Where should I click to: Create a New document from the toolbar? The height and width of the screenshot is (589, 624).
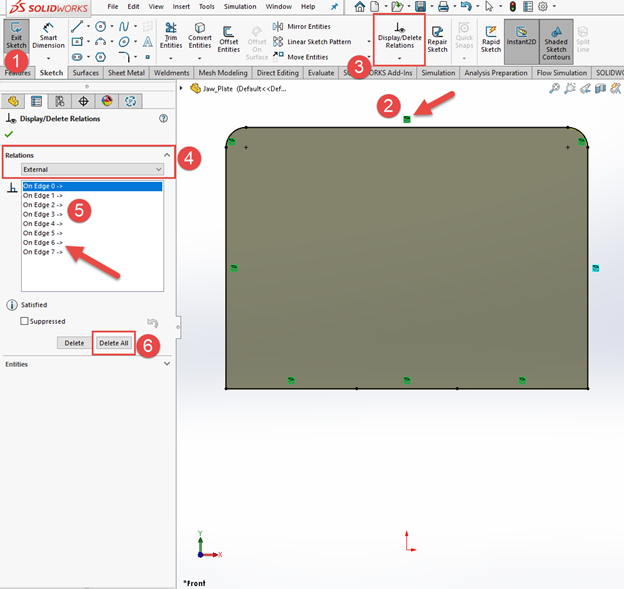(374, 6)
